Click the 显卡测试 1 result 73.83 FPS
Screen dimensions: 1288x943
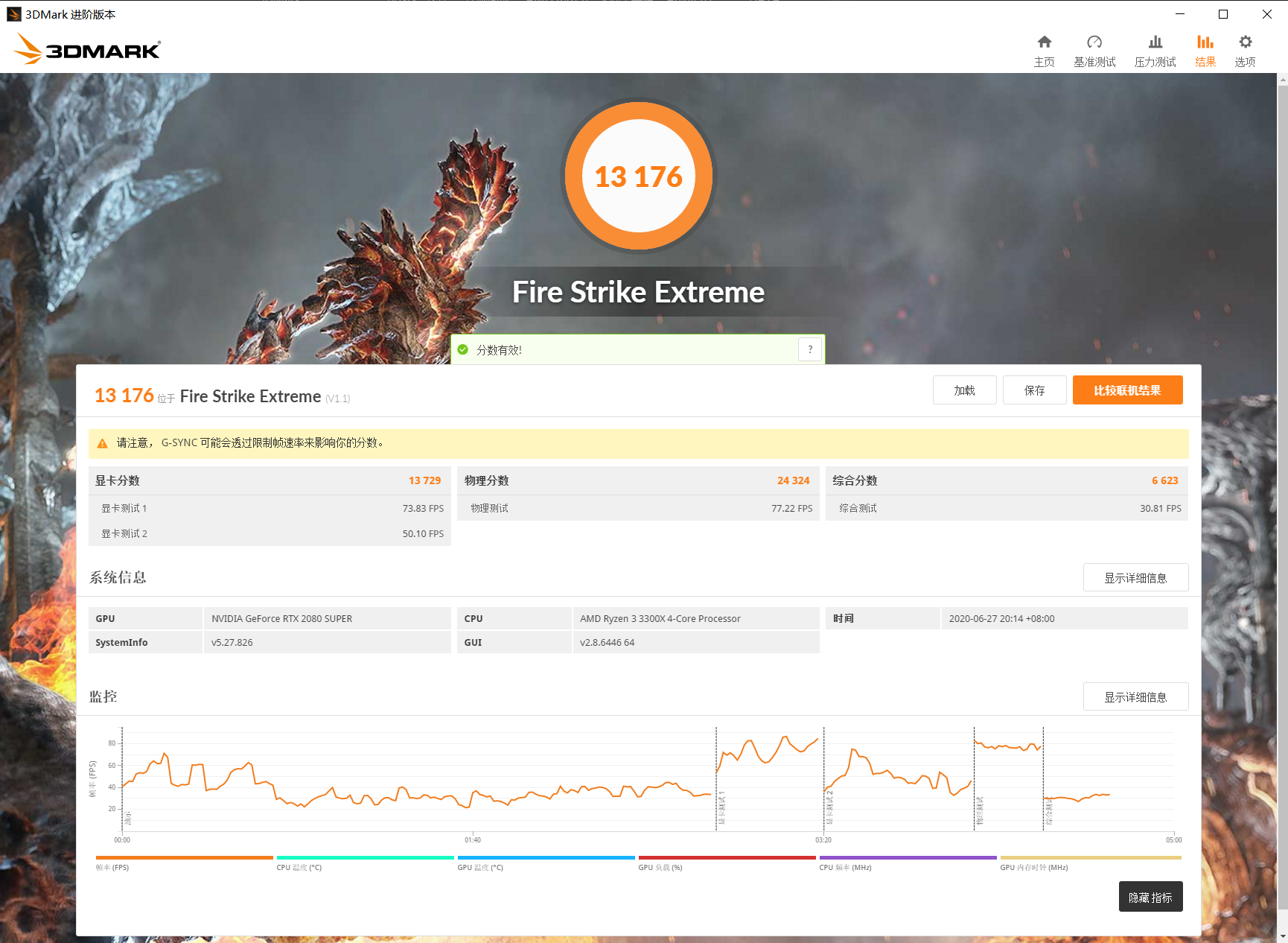click(x=423, y=508)
